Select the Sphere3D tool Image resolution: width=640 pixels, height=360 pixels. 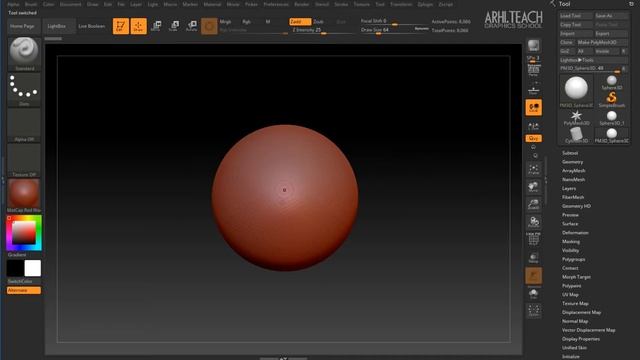coord(611,82)
